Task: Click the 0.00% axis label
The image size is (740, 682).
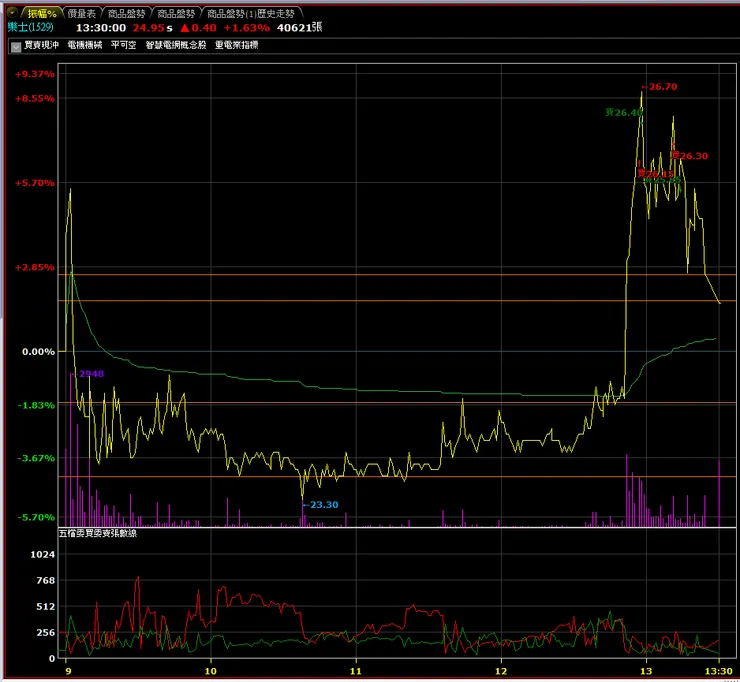Action: (38, 352)
